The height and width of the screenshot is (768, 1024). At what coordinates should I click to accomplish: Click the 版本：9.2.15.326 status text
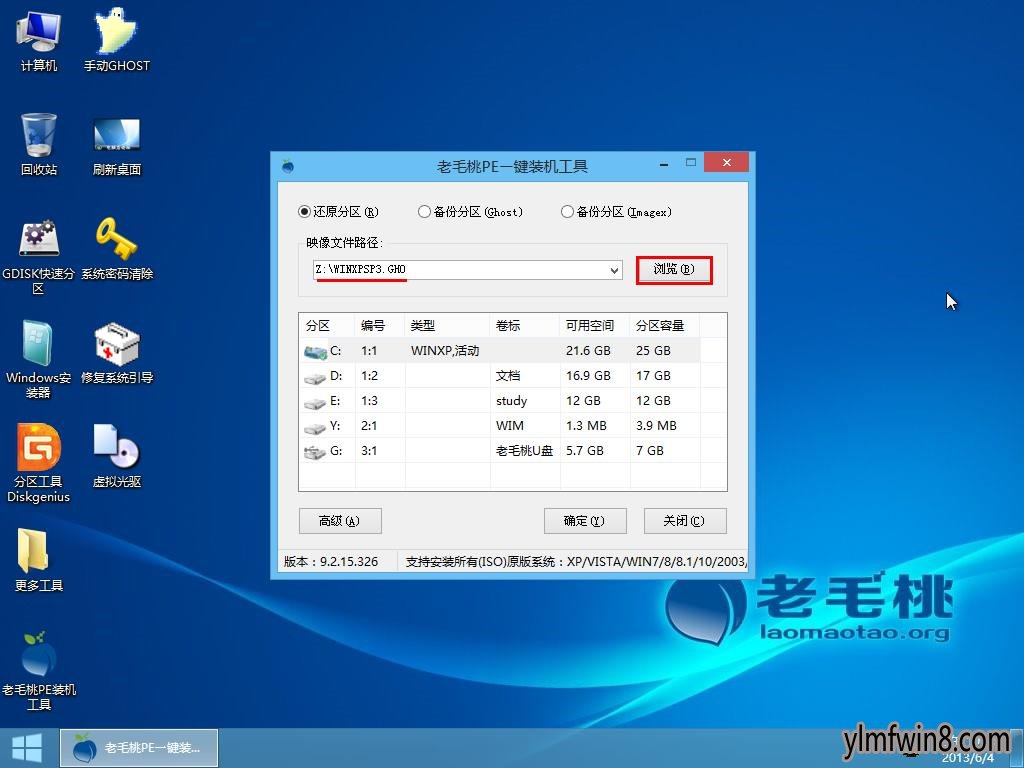coord(331,562)
